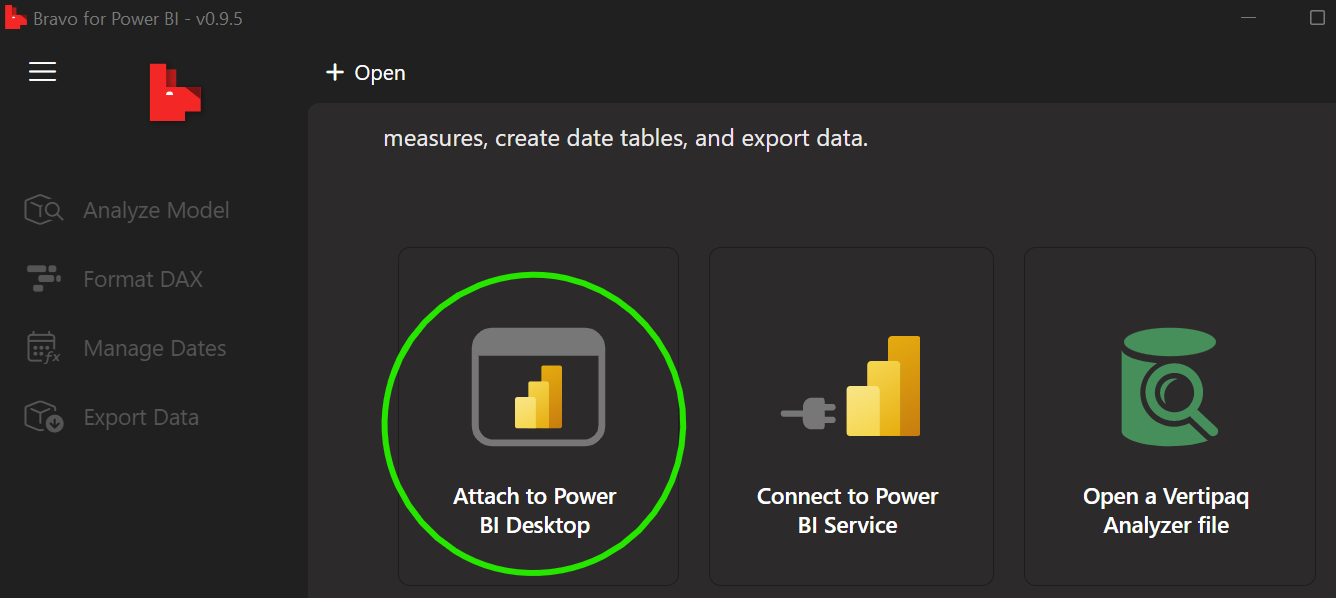Click the Vertipaq Analyzer database icon
The width and height of the screenshot is (1336, 598).
(x=1168, y=385)
